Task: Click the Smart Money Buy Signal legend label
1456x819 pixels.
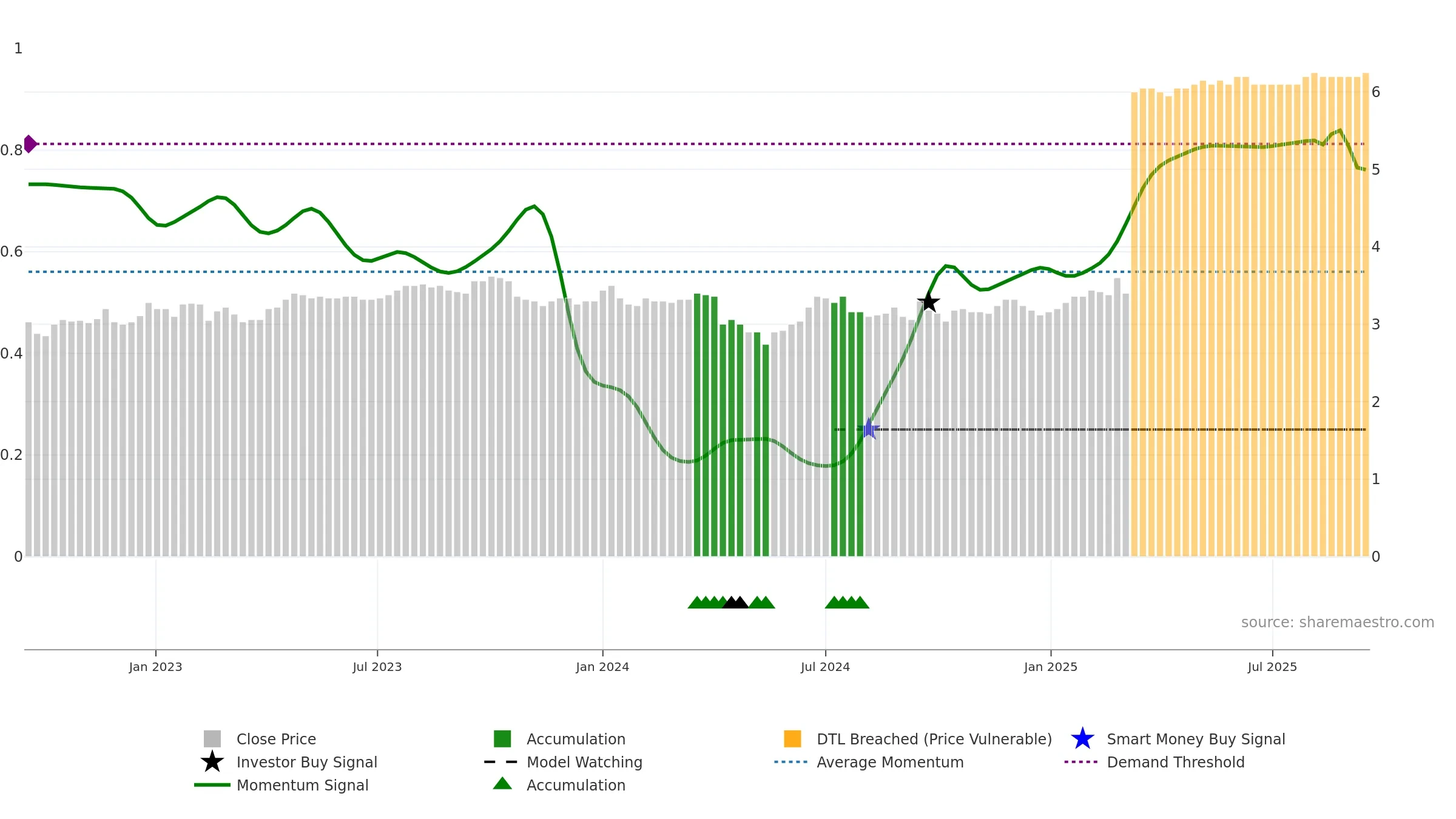Action: point(1196,739)
